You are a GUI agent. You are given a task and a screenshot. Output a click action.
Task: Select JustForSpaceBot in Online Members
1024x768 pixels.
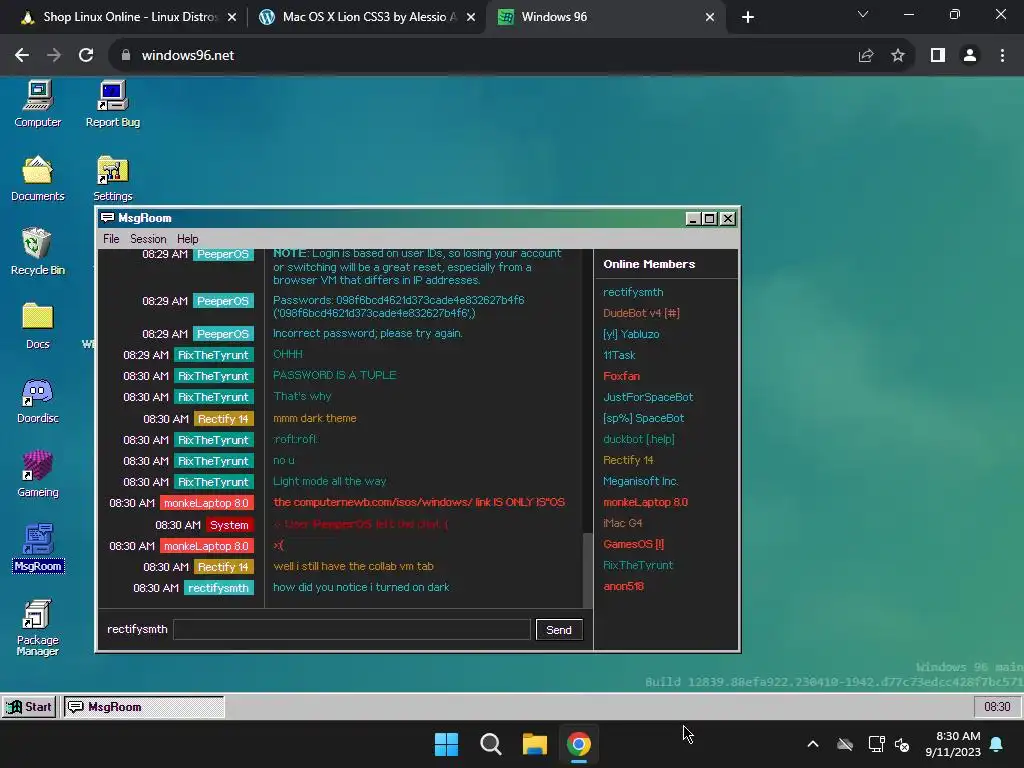click(x=648, y=396)
